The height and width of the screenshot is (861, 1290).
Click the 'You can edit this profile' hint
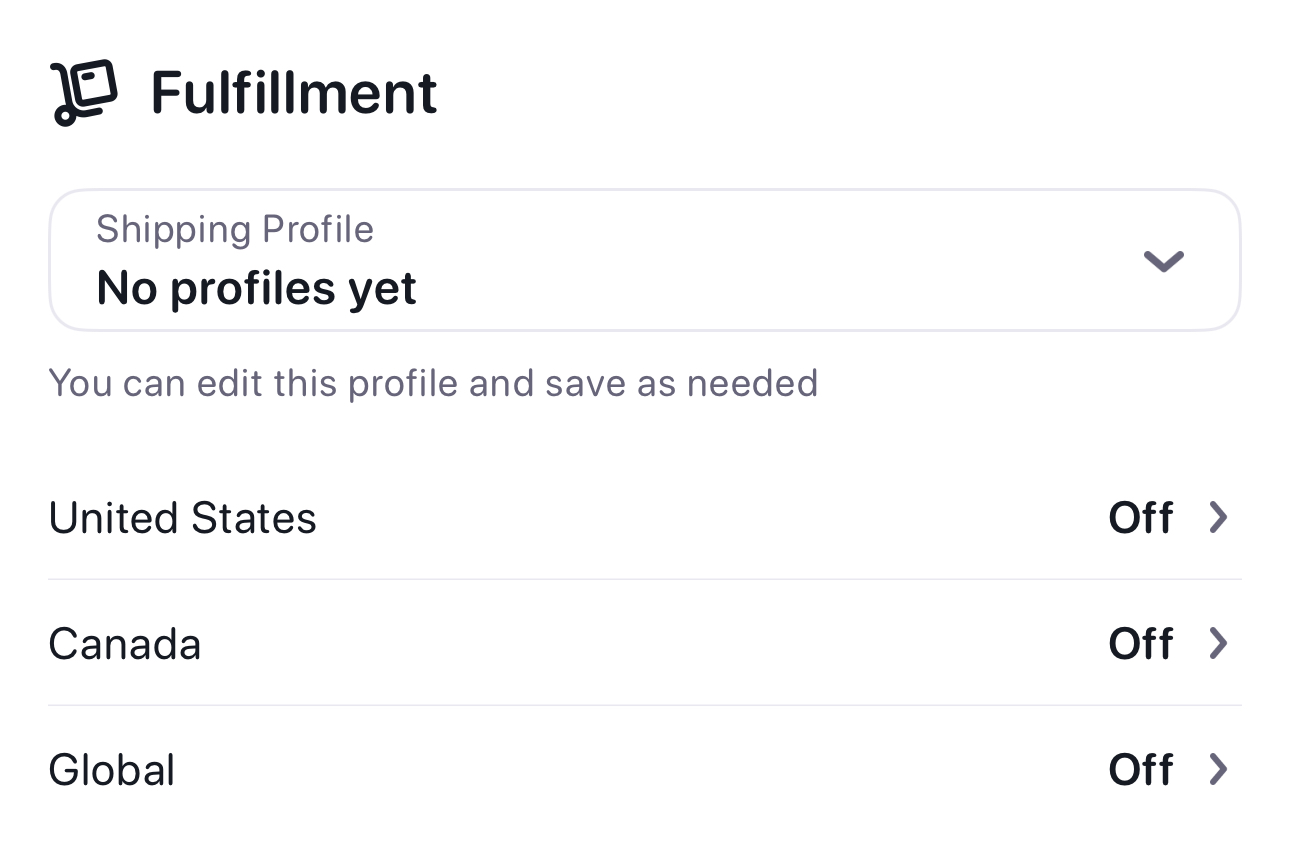pos(433,383)
